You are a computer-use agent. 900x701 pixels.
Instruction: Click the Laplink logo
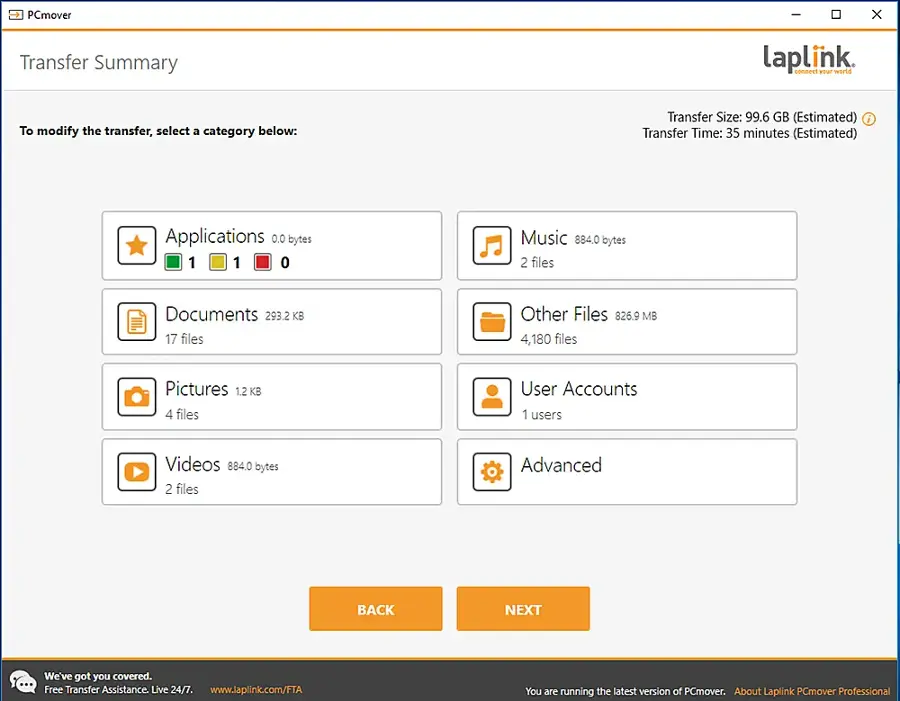click(x=809, y=59)
